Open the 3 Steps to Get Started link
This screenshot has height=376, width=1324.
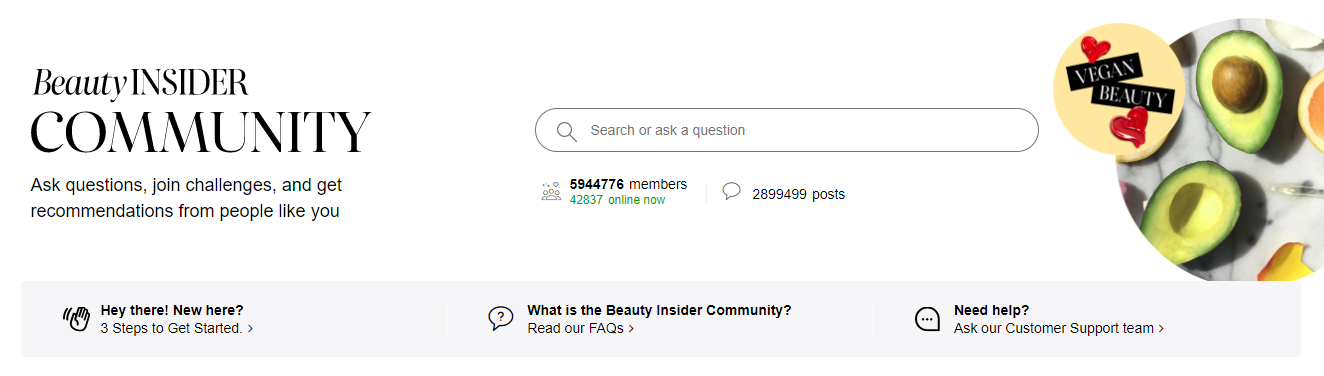tap(177, 328)
